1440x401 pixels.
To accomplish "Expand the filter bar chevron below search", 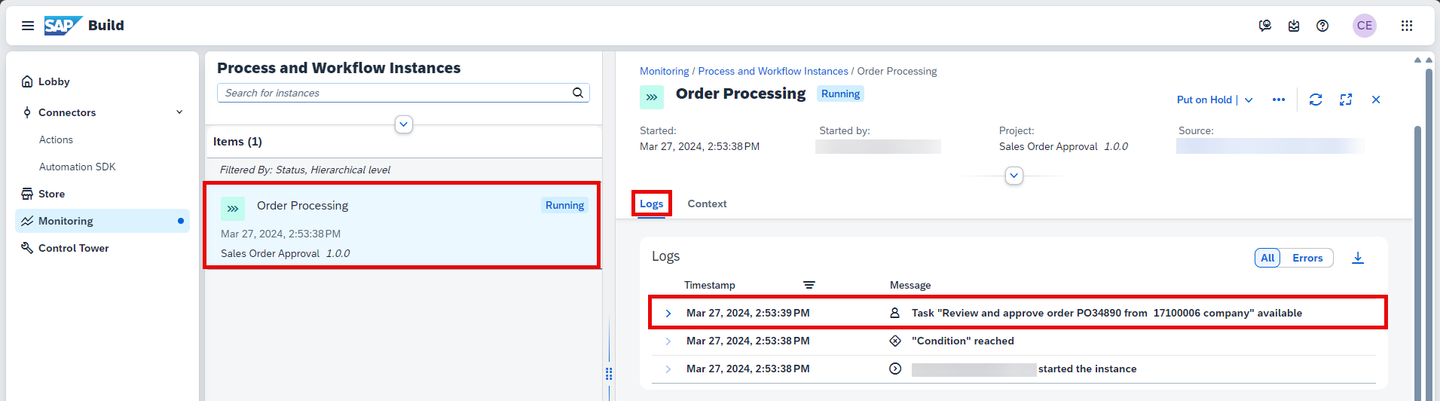I will [404, 125].
